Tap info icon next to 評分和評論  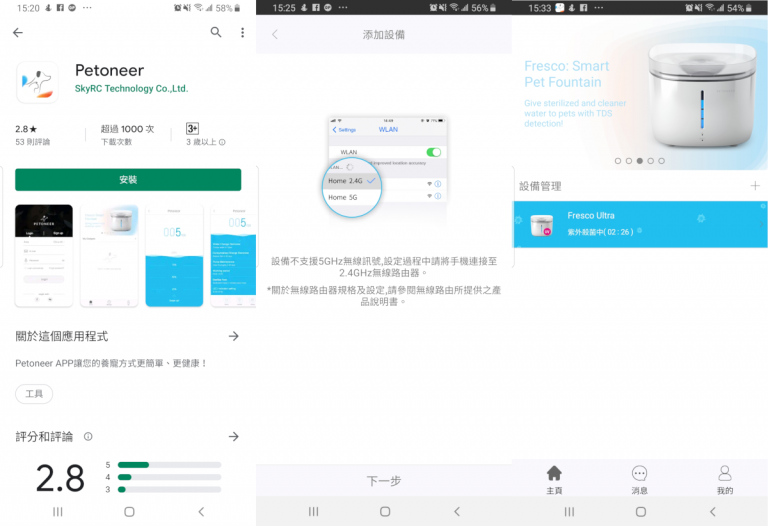[x=88, y=436]
